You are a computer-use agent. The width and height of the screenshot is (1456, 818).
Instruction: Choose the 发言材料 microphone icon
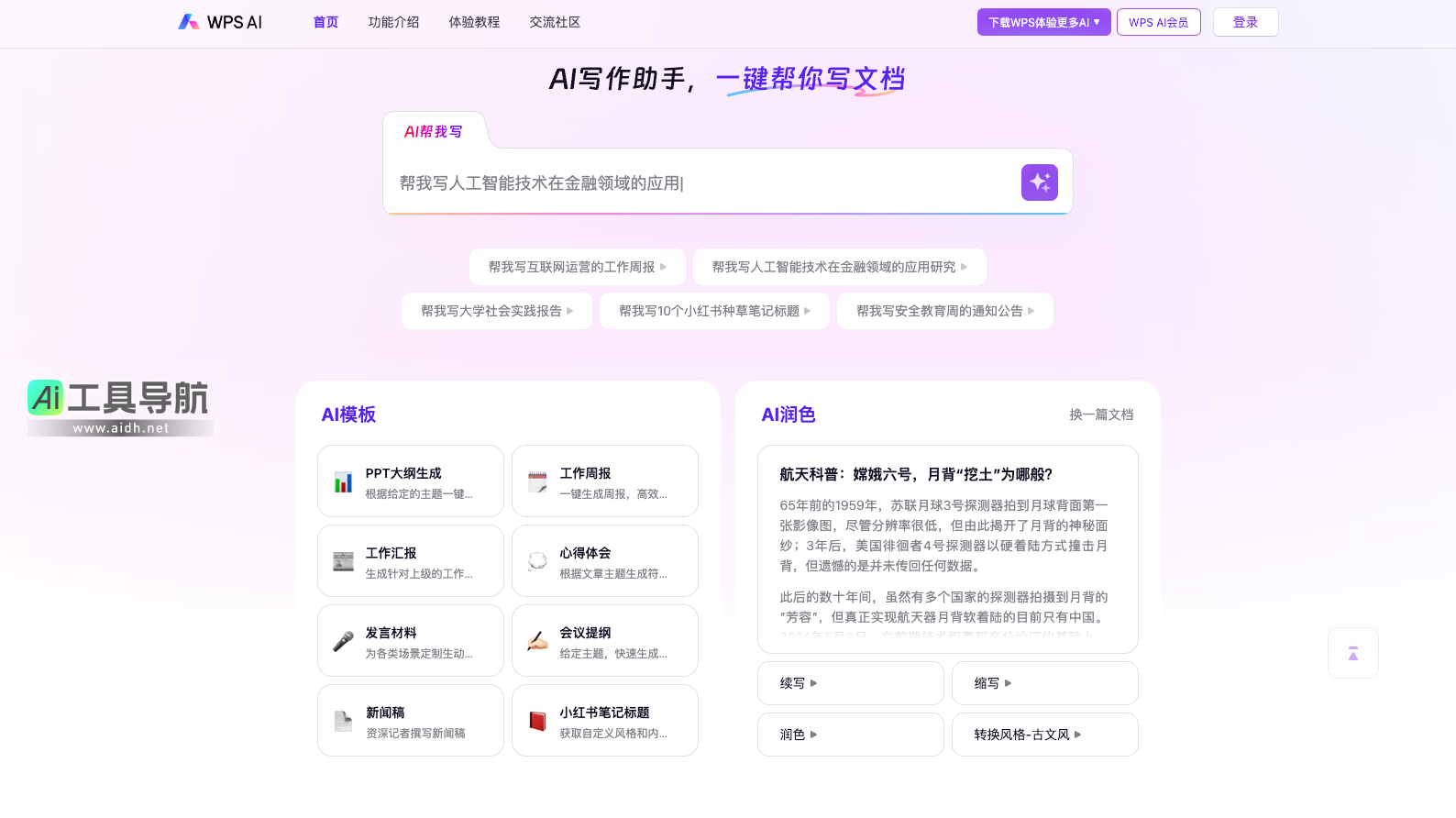click(343, 642)
